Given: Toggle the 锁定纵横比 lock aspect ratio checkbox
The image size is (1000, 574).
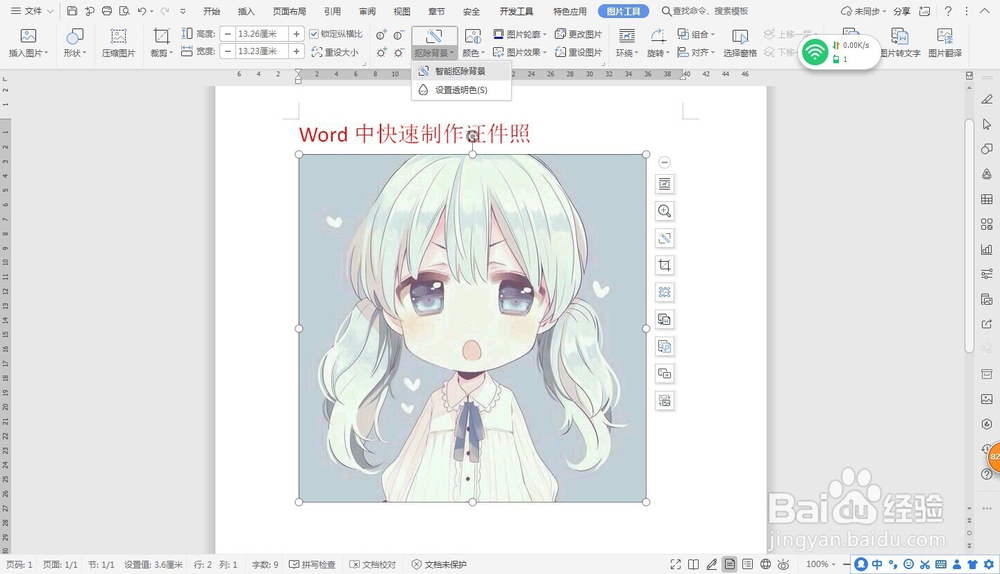Looking at the screenshot, I should (314, 34).
